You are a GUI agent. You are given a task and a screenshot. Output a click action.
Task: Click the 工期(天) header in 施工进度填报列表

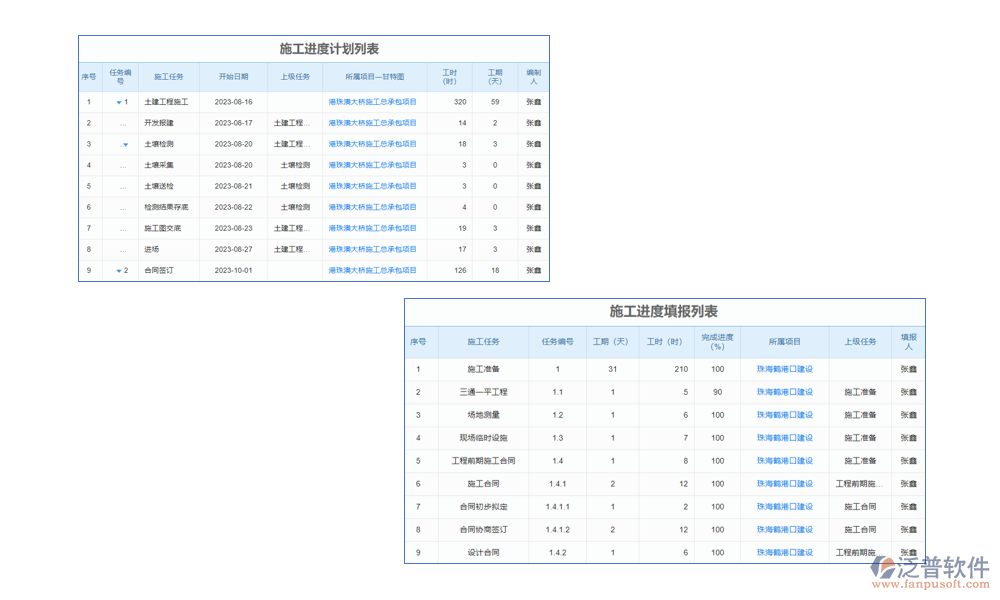610,342
